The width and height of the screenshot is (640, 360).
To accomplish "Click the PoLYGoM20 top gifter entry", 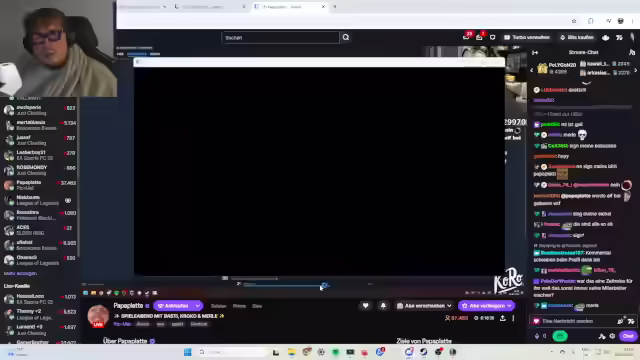I will [557, 68].
